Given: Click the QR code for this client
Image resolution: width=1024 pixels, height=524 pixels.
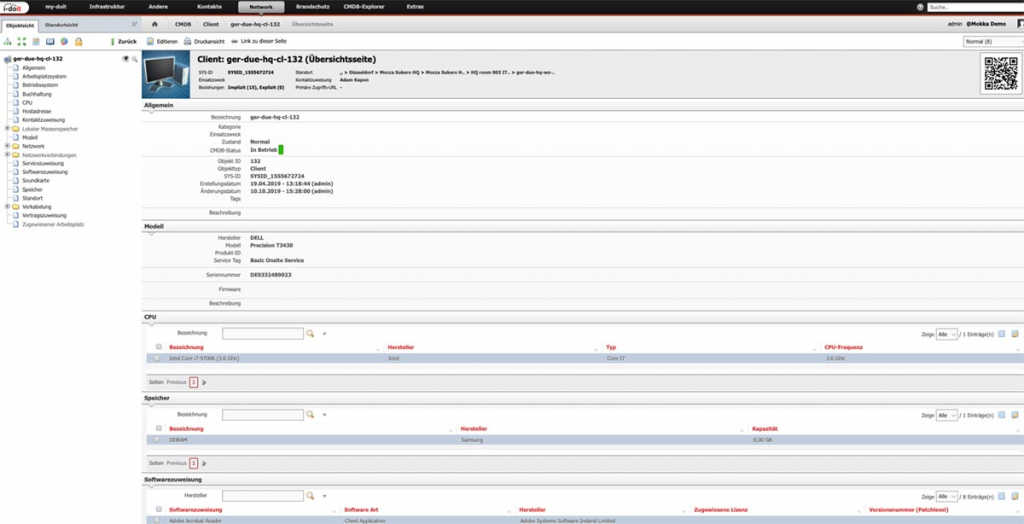Looking at the screenshot, I should click(1000, 73).
